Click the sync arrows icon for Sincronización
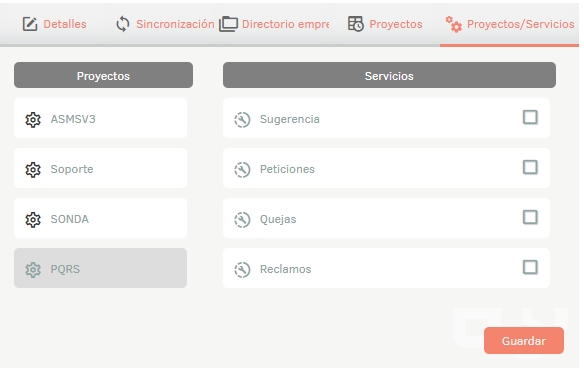The height and width of the screenshot is (368, 584). coord(123,24)
